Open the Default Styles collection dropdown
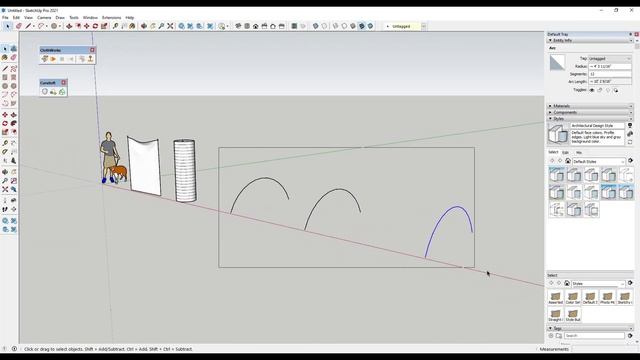This screenshot has height=360, width=640. (x=599, y=162)
